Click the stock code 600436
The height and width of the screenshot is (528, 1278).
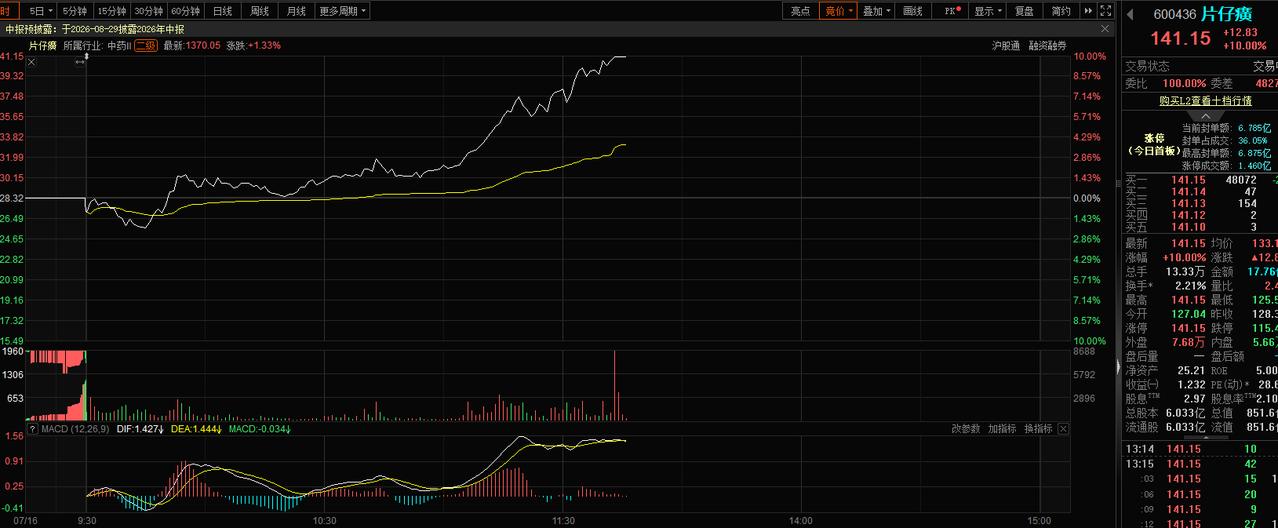point(1174,15)
